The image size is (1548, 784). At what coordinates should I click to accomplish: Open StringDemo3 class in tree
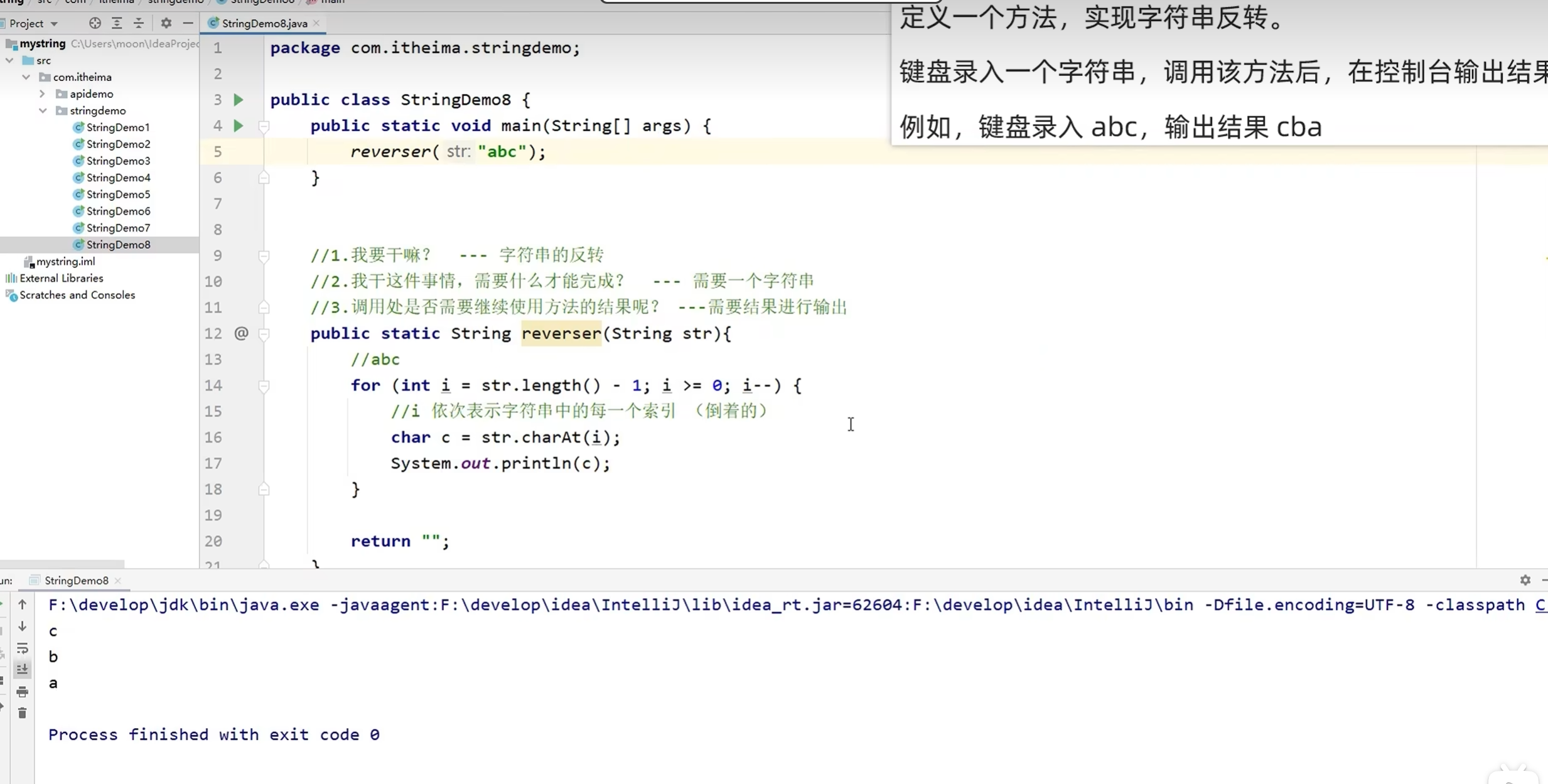tap(118, 161)
